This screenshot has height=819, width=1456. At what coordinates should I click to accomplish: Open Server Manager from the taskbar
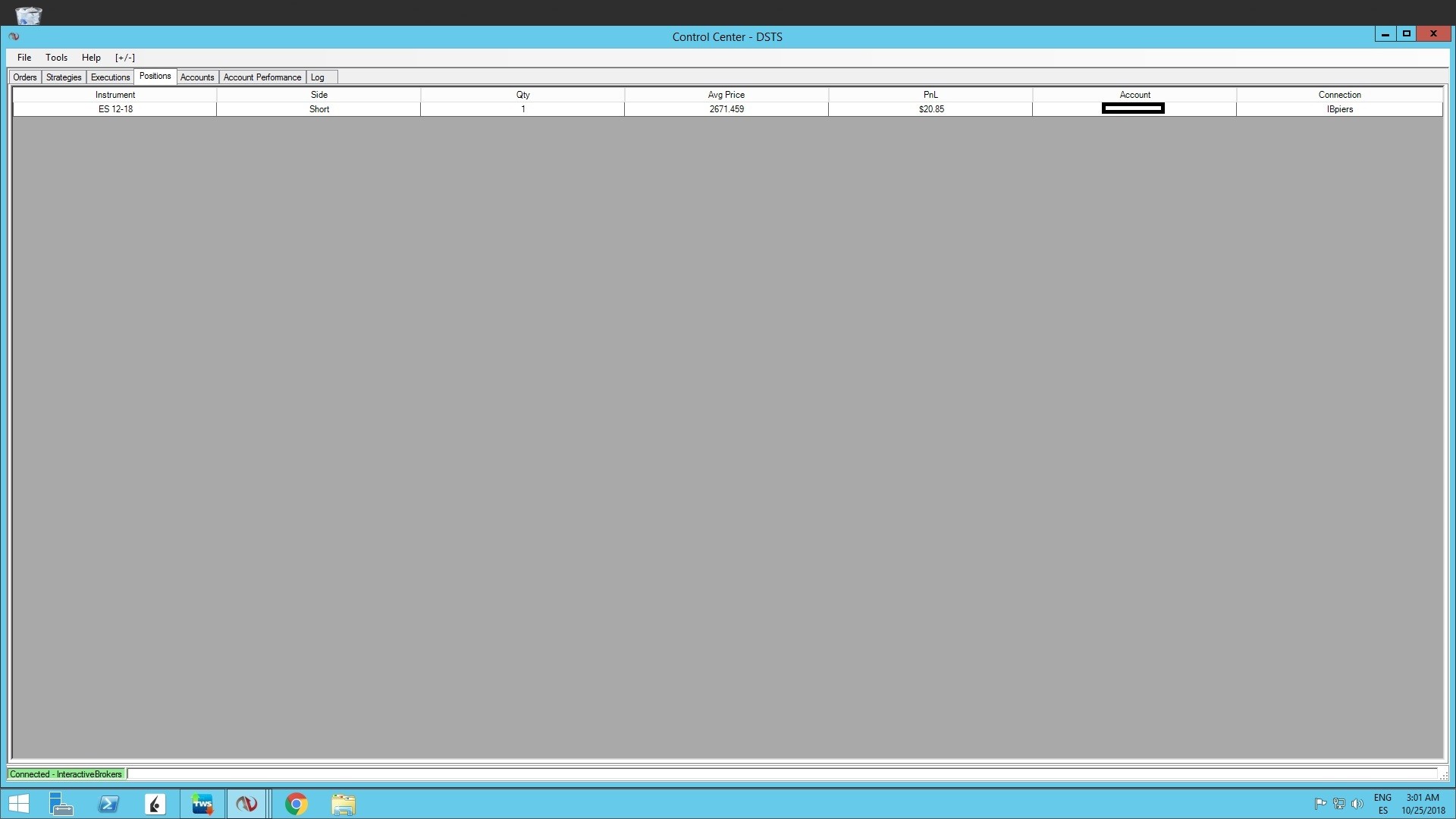click(x=61, y=804)
